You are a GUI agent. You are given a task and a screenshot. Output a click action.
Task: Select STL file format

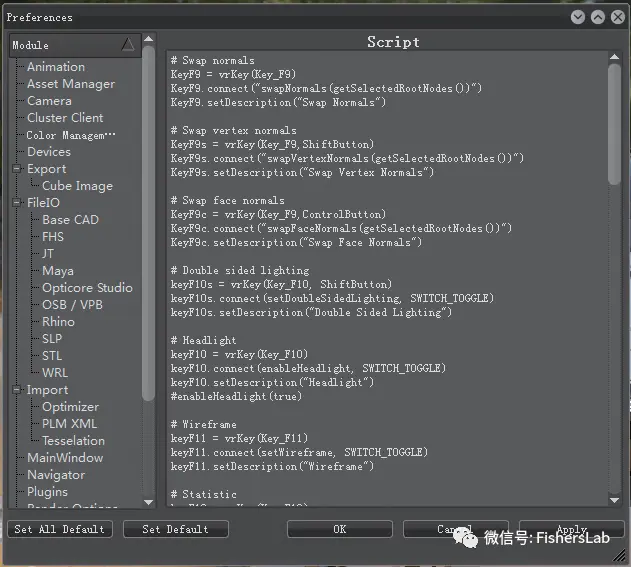click(x=52, y=356)
